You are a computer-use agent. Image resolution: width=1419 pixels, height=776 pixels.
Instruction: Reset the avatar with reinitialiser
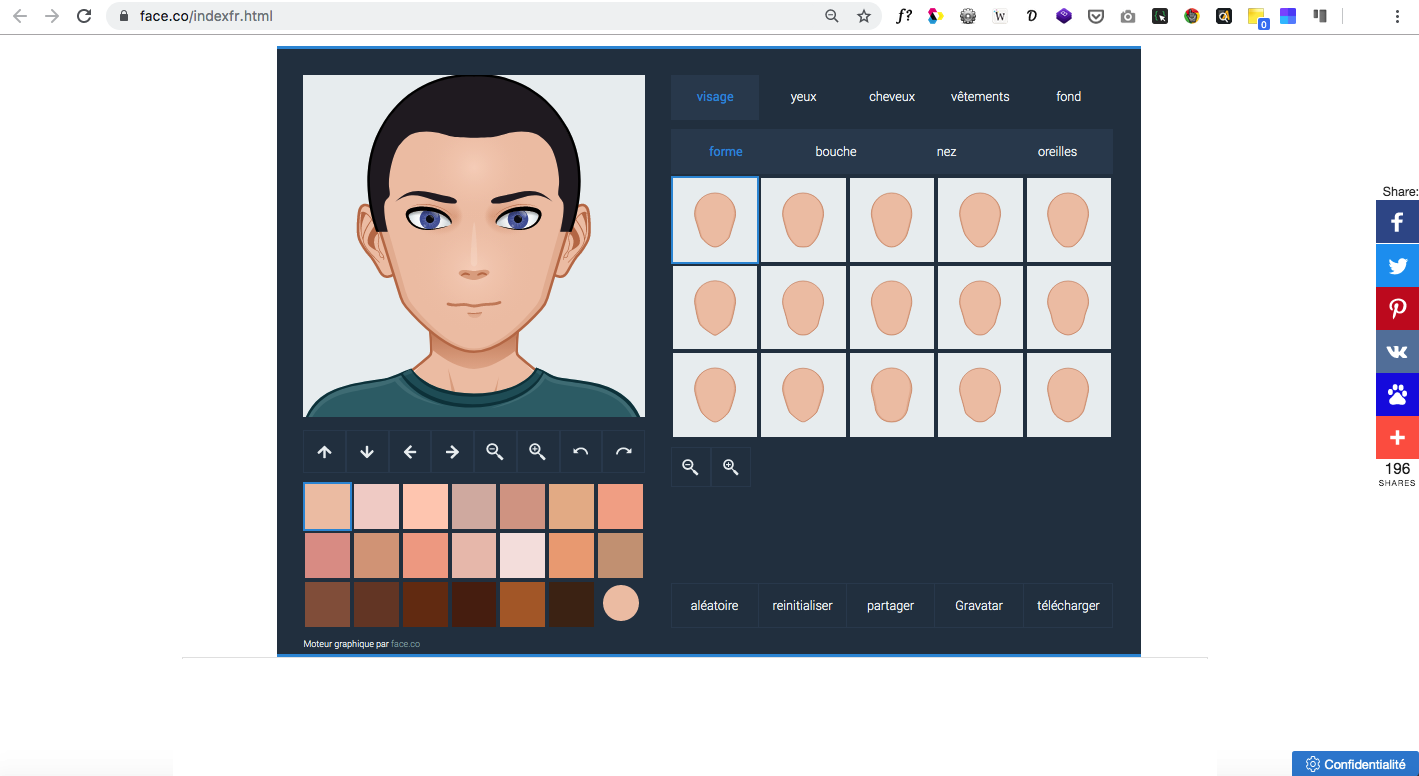click(x=802, y=606)
